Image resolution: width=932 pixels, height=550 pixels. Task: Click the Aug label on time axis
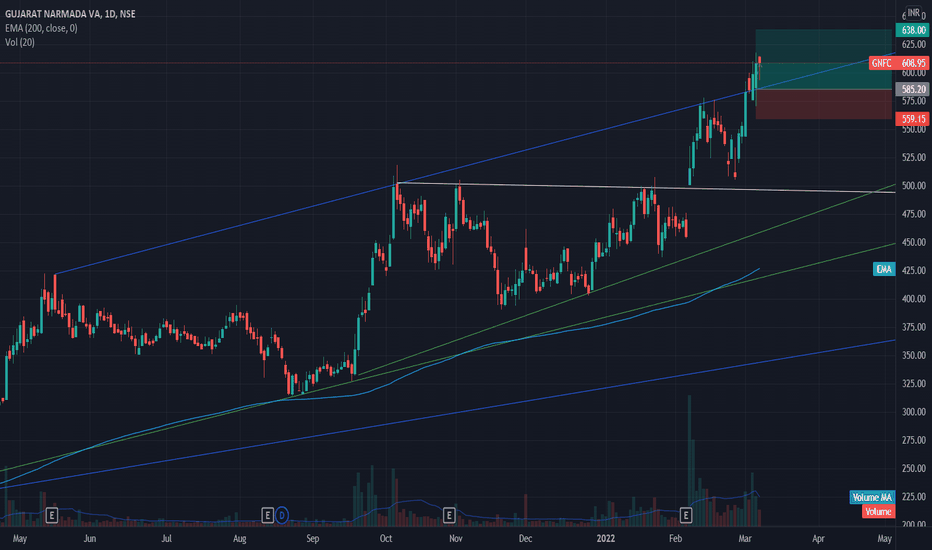tap(240, 539)
